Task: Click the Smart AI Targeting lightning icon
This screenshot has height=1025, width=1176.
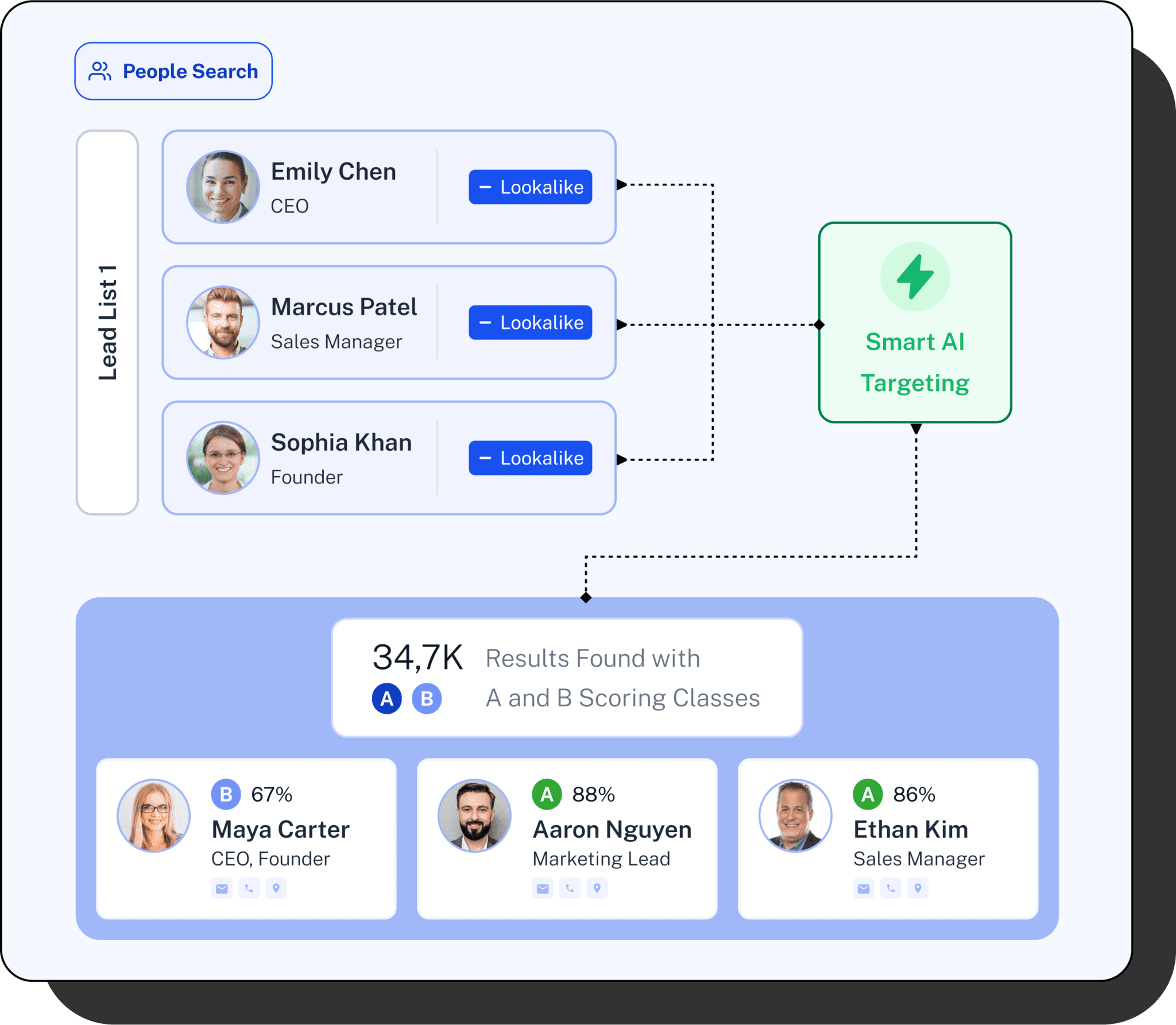Action: (915, 277)
